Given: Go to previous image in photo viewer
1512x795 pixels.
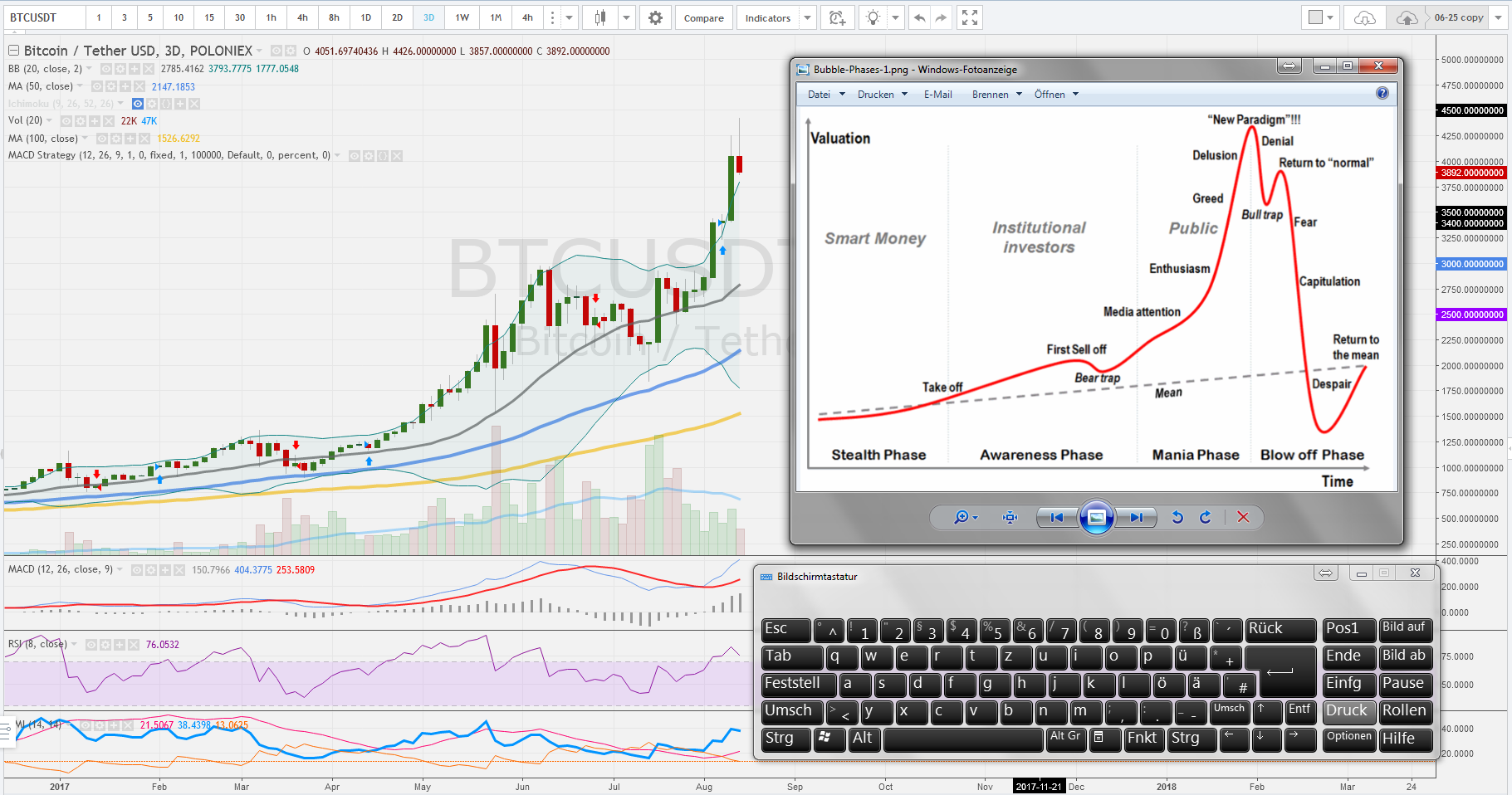Looking at the screenshot, I should [1056, 517].
